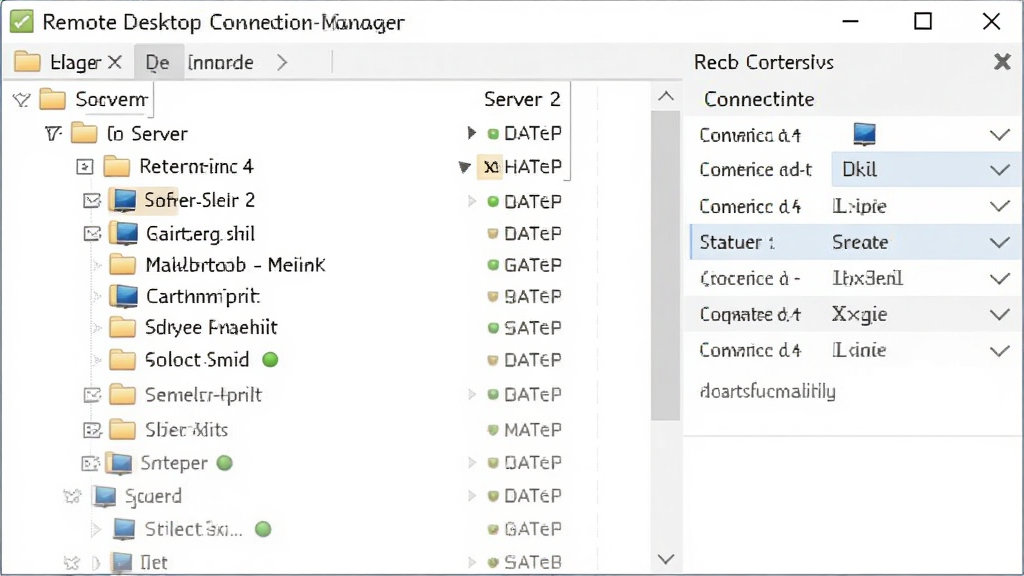Click the monitor icon in Conwarica d.4 row
This screenshot has width=1024, height=576.
pos(864,134)
